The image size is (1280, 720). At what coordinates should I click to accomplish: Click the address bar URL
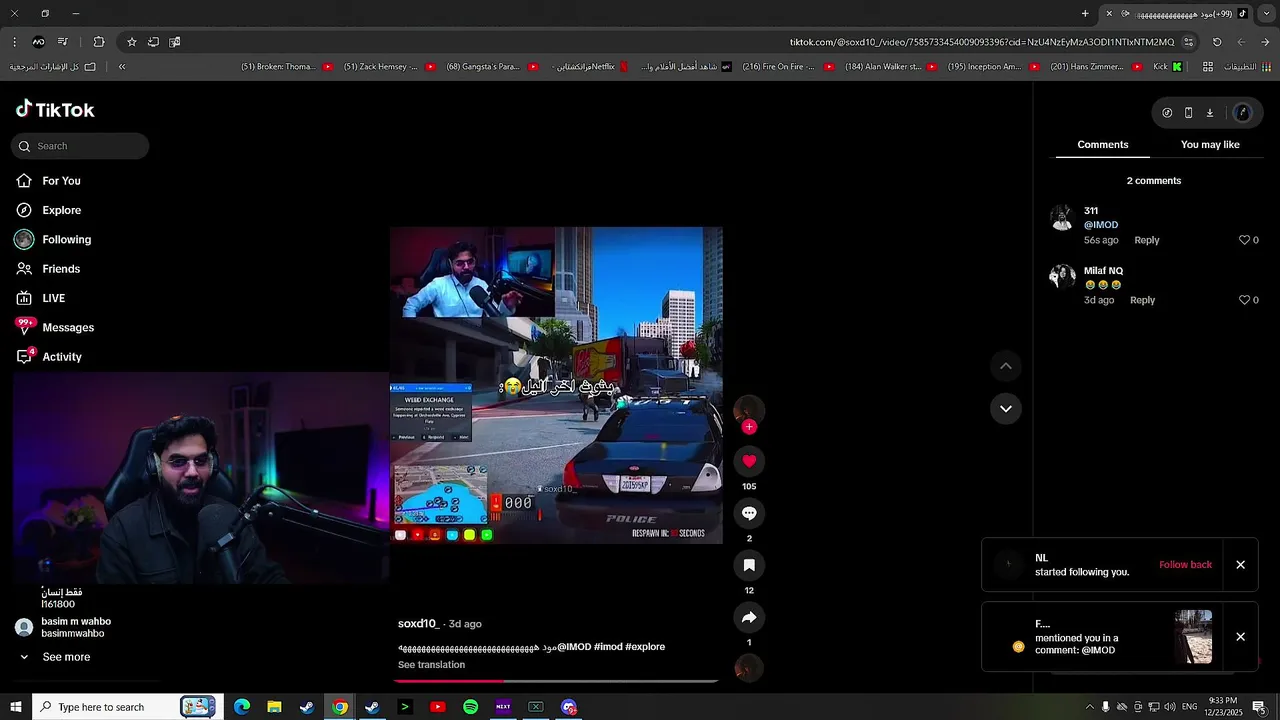[981, 42]
